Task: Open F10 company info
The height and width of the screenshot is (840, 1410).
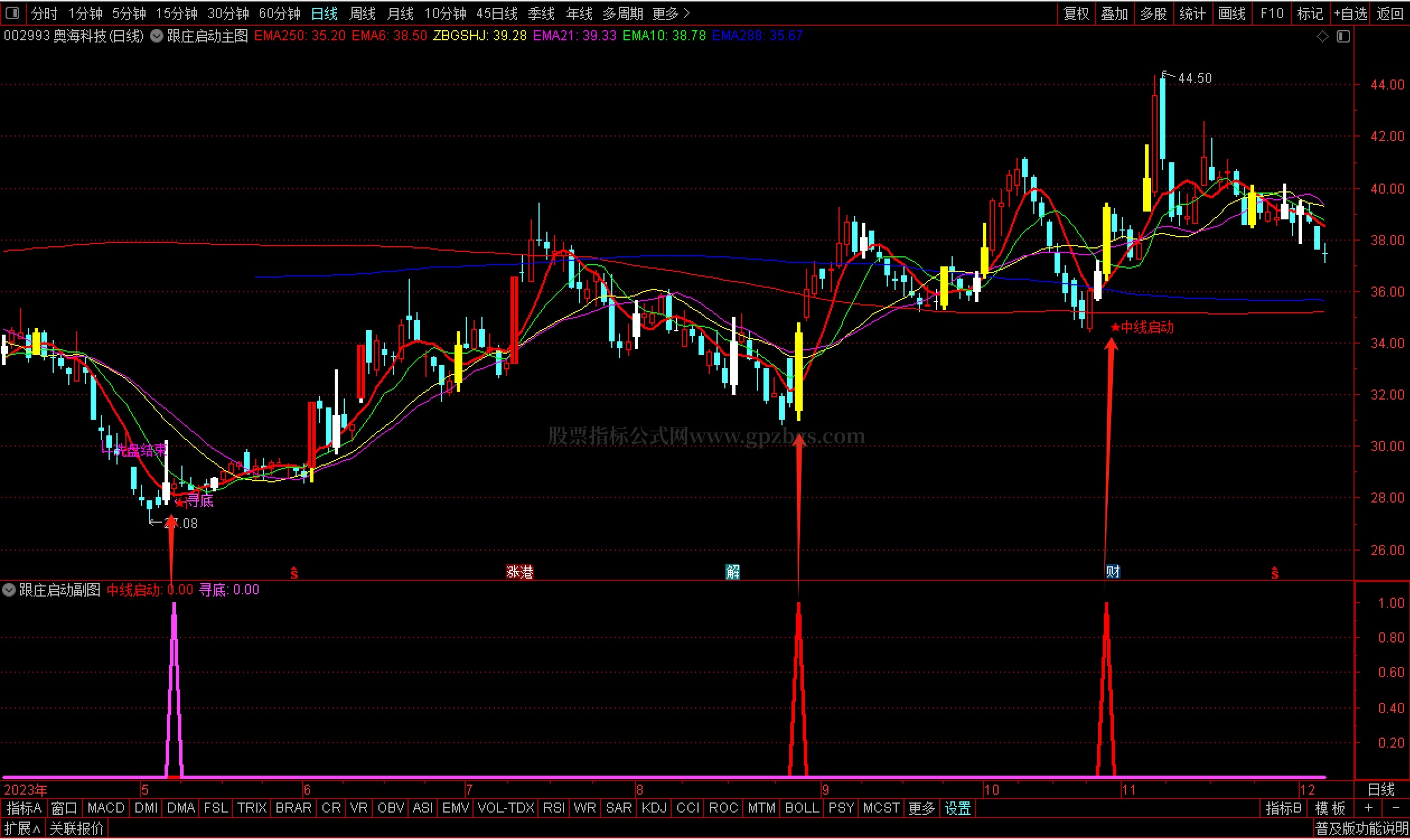Action: tap(1271, 13)
